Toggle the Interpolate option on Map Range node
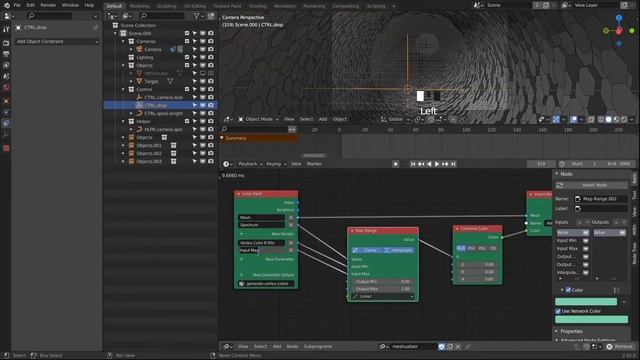This screenshot has height=360, width=640. tap(398, 250)
